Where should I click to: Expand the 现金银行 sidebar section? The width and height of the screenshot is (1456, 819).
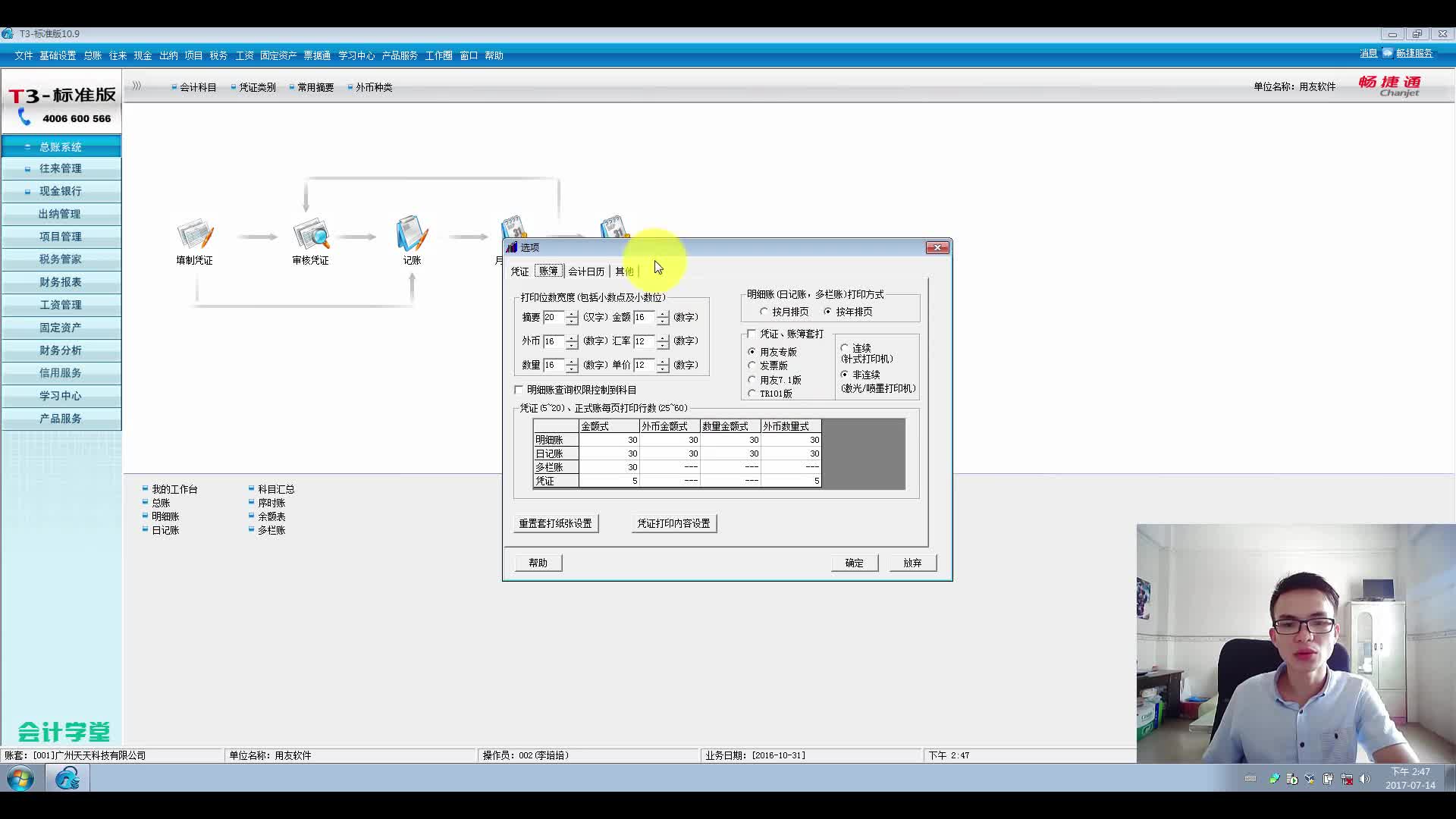tap(61, 191)
